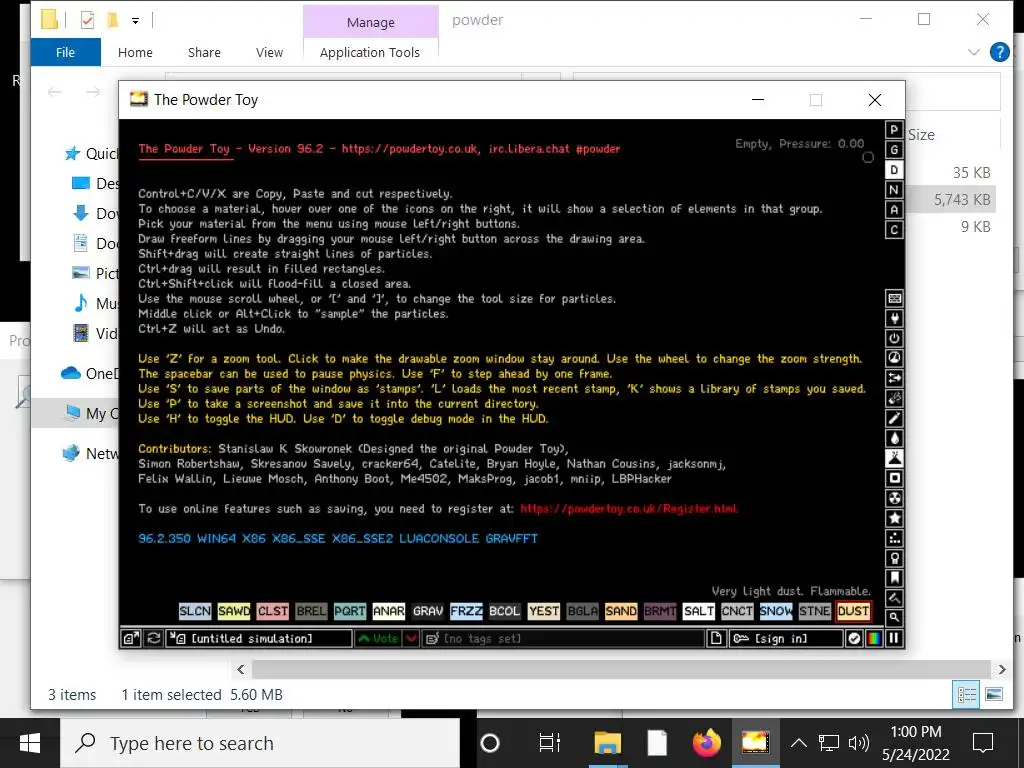The height and width of the screenshot is (768, 1024).
Task: Click the Manage contextual tab
Action: 371,22
